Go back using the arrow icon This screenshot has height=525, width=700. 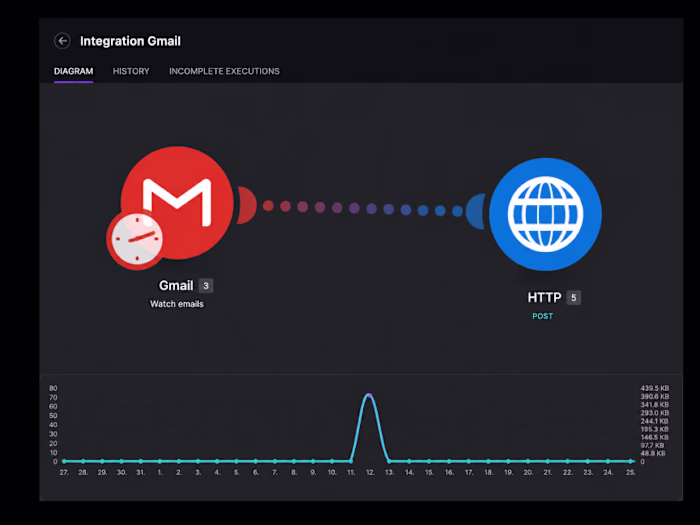(62, 41)
